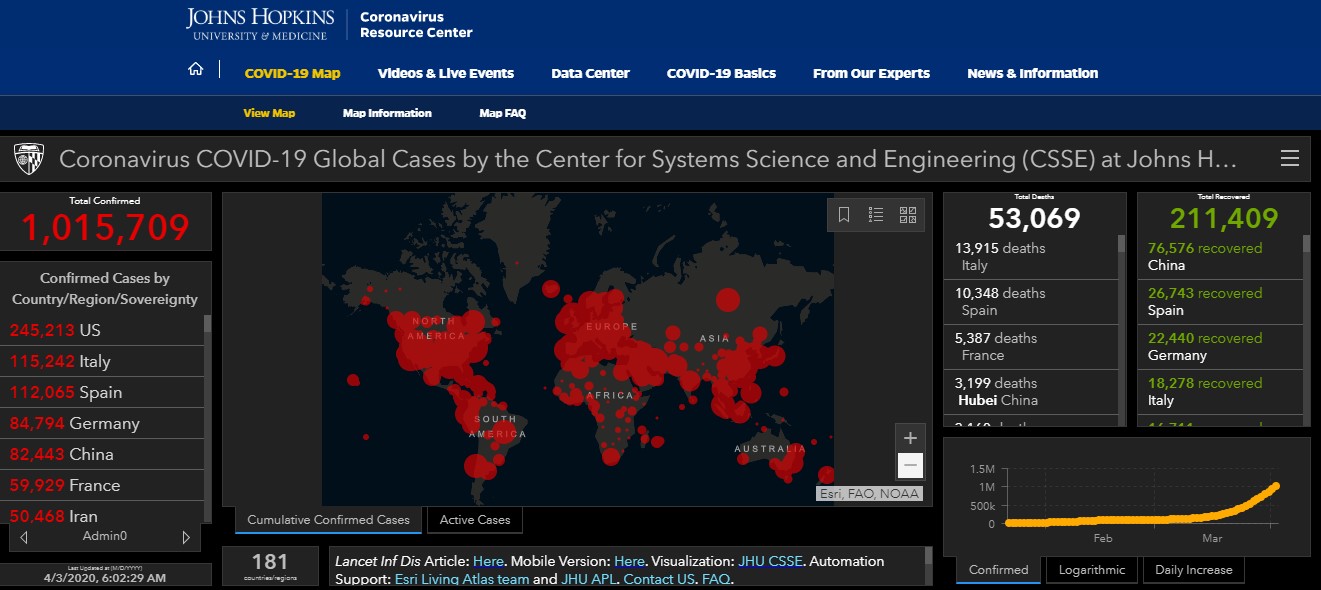Image resolution: width=1321 pixels, height=590 pixels.
Task: Select the Confirmed chart tab
Action: click(x=998, y=570)
